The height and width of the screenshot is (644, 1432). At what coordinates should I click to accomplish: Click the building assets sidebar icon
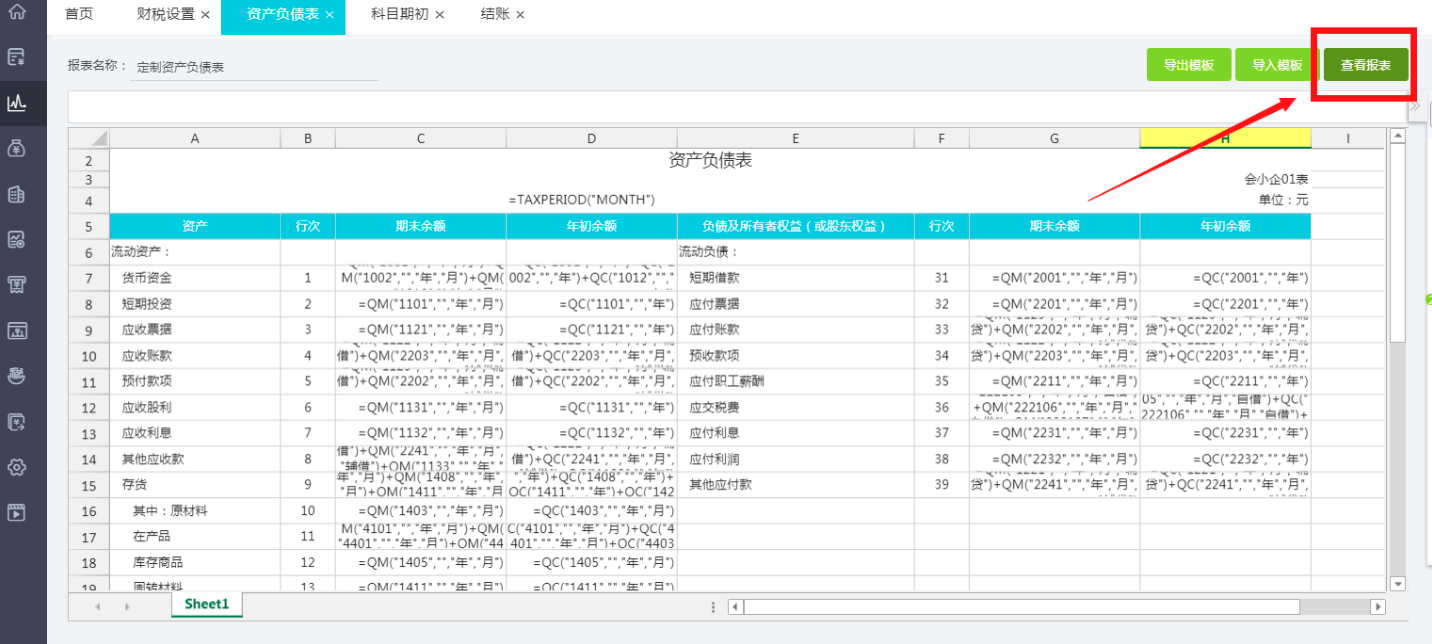click(17, 194)
